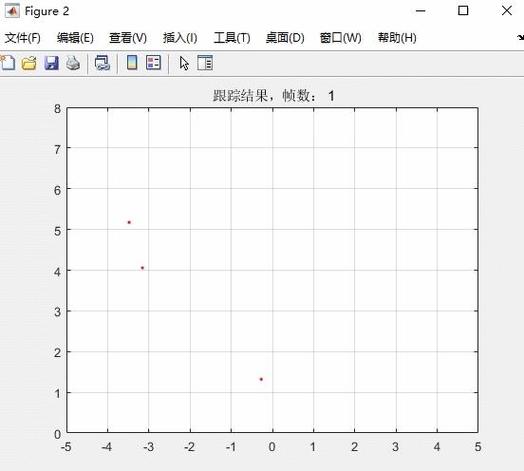
Task: Click the x-axis tick label -5
Action: [66, 447]
